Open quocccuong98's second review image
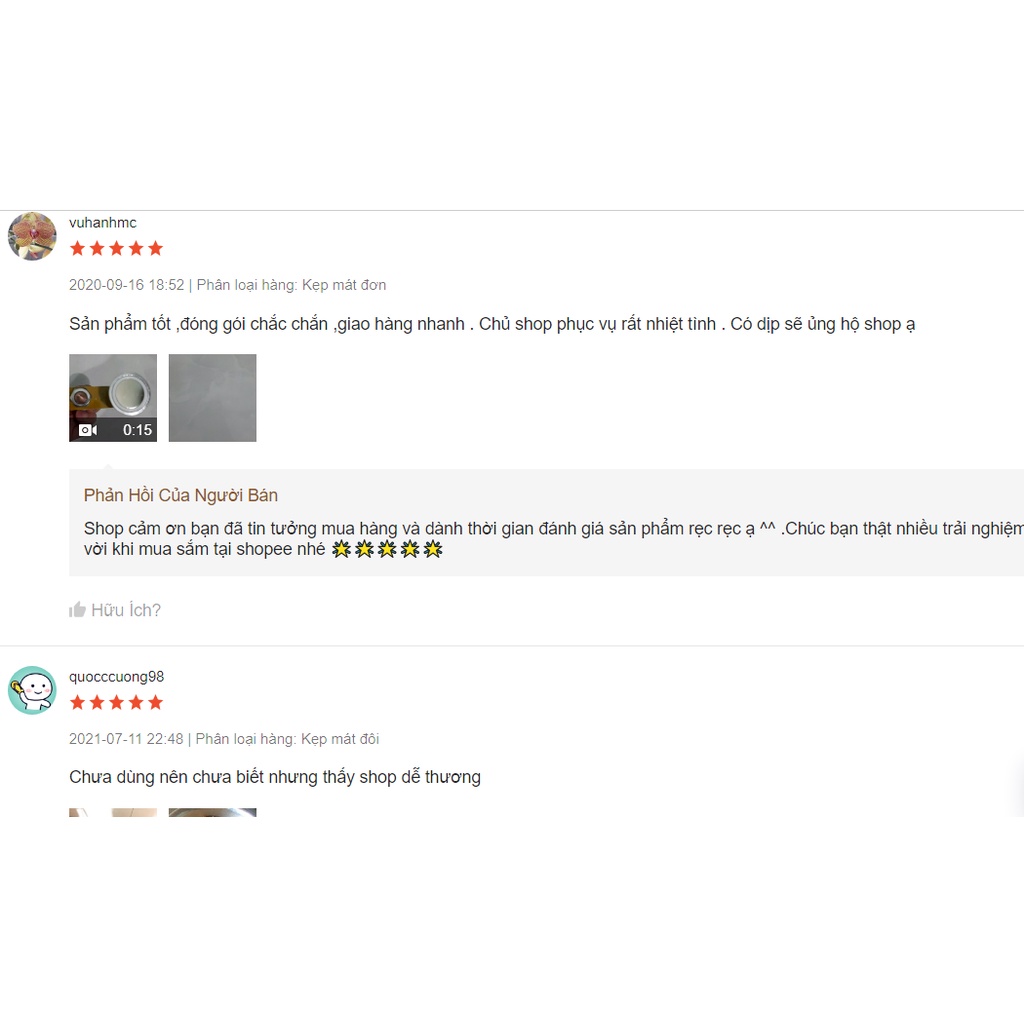The width and height of the screenshot is (1024, 1024). pyautogui.click(x=212, y=812)
